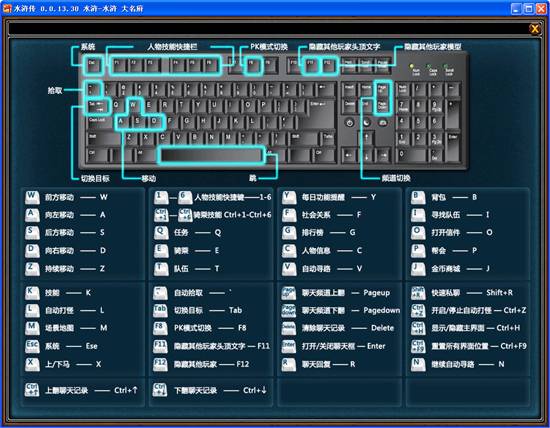Click the highlighted F8 key on keyboard image
This screenshot has width=550, height=428.
[x=253, y=65]
